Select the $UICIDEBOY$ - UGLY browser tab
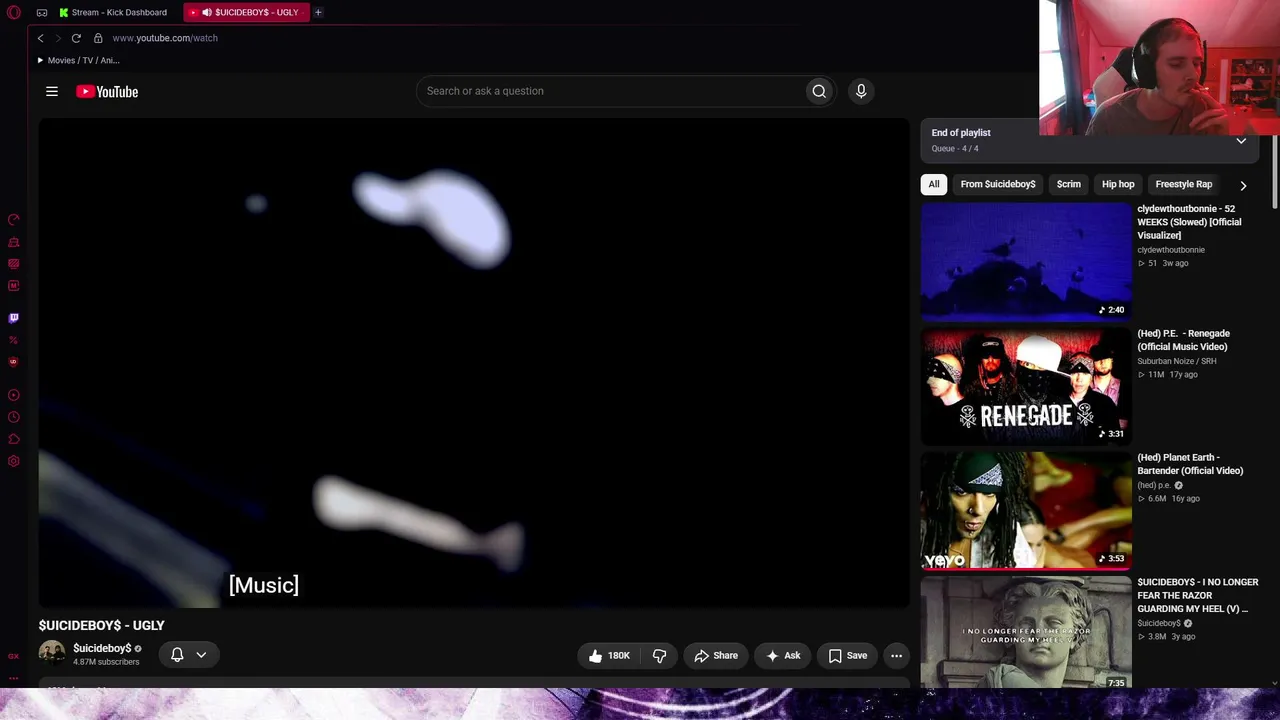 tap(248, 12)
